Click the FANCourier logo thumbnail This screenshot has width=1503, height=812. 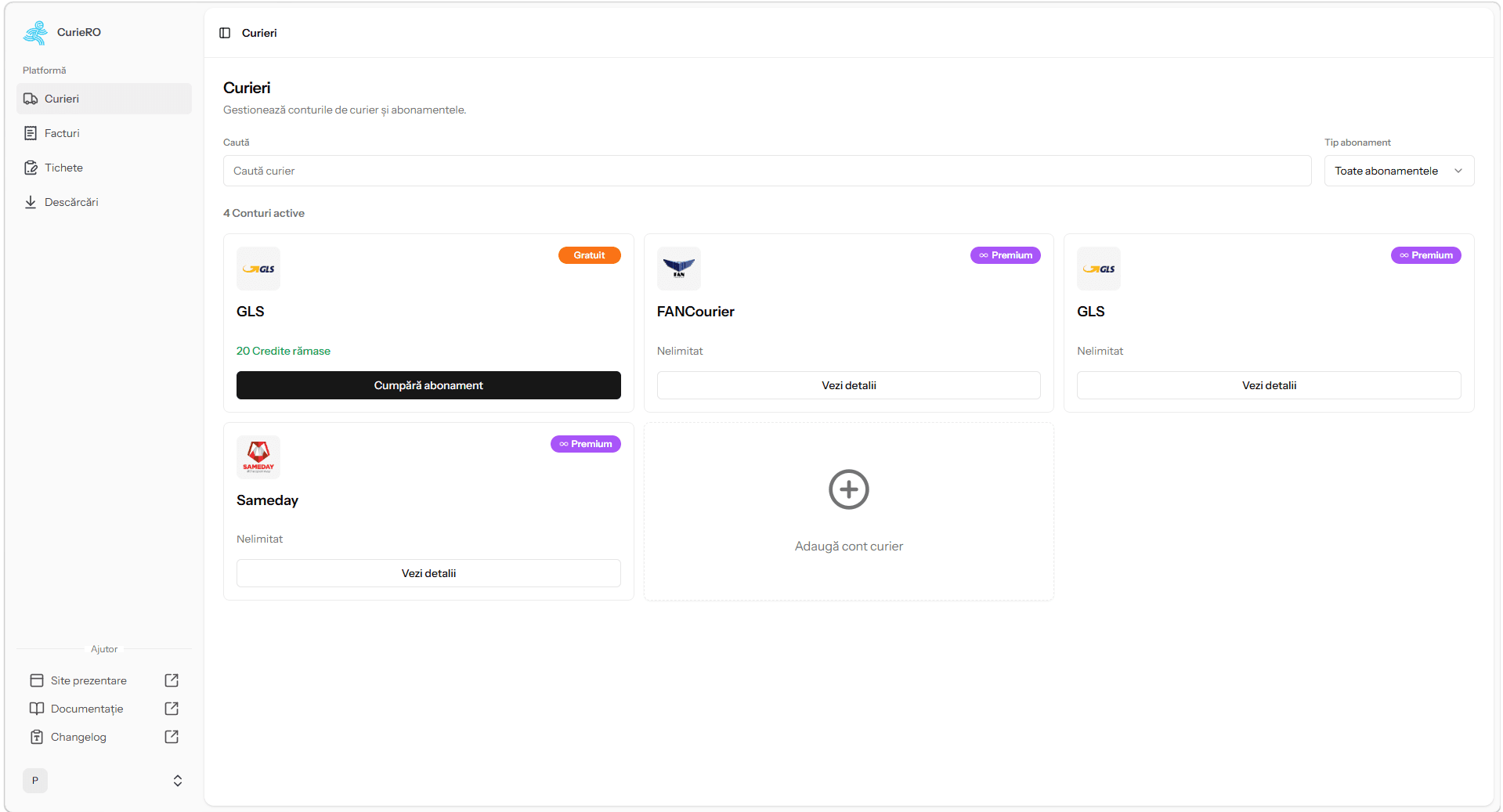(x=678, y=269)
